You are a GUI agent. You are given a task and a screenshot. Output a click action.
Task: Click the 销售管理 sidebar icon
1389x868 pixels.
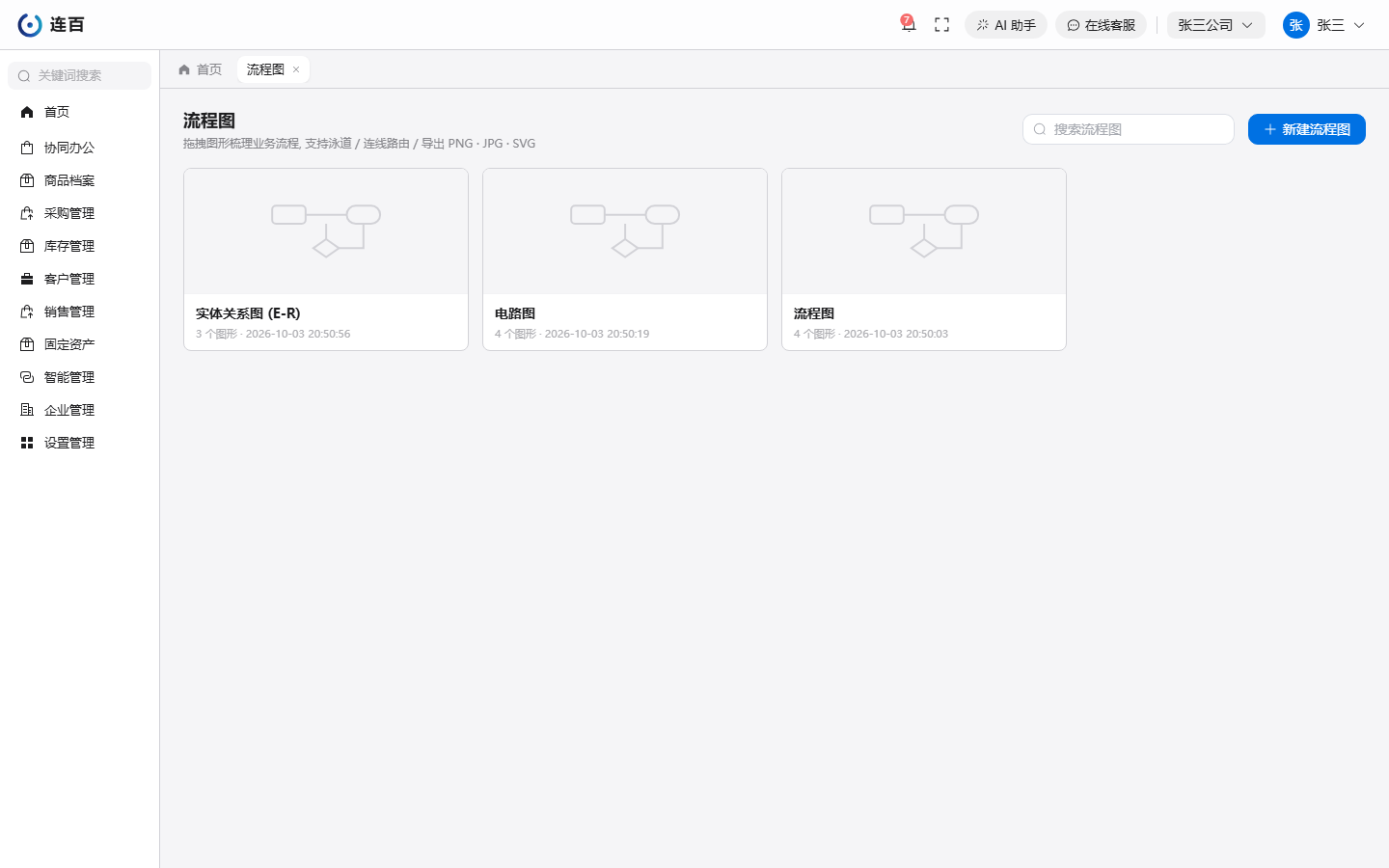[x=27, y=312]
